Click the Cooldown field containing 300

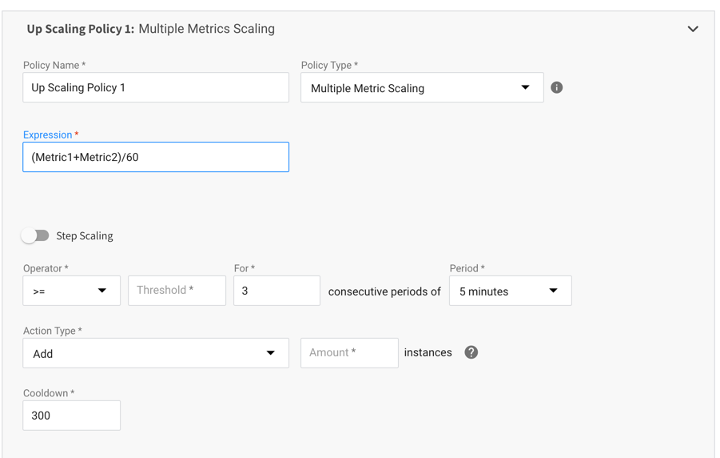tap(71, 415)
